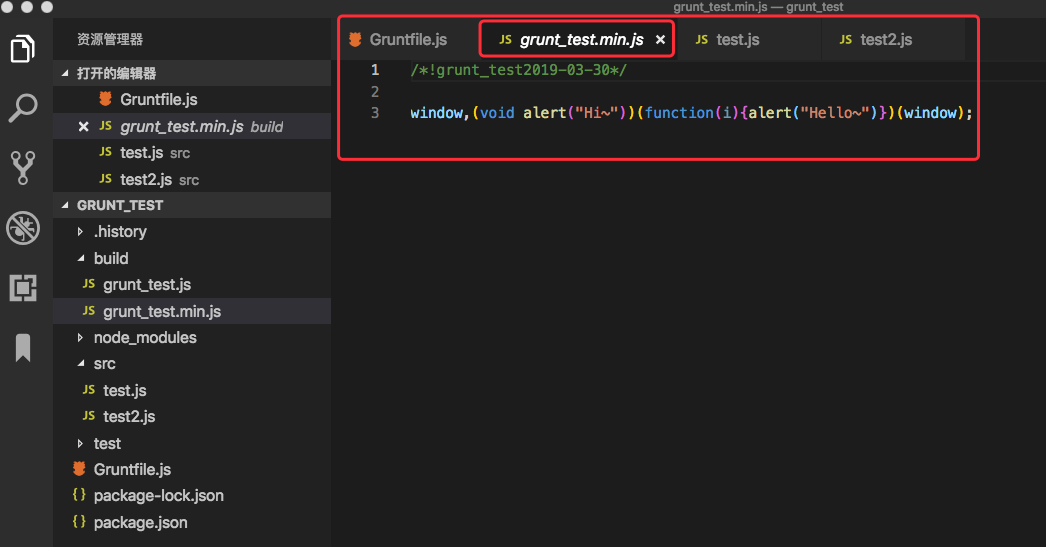Click JS icon on test2.js tab
This screenshot has height=547, width=1046.
[846, 39]
